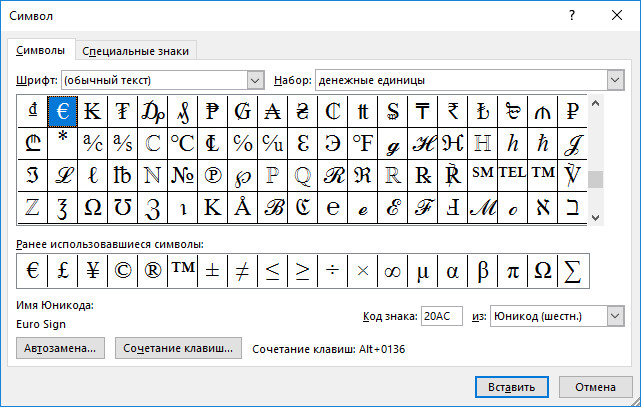Select the Ruble sign symbol
This screenshot has height=407, width=641.
(x=572, y=111)
